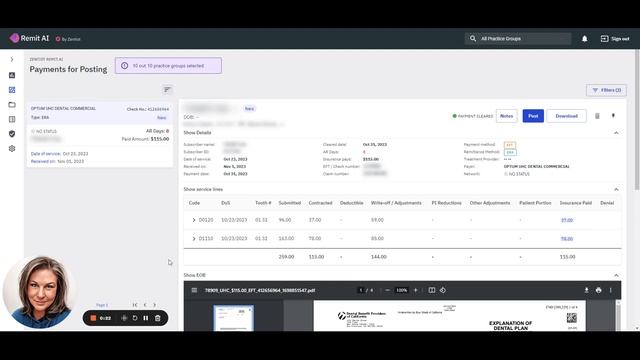Screen dimensions: 640x360
Task: Open notifications with the bell icon
Action: (x=584, y=38)
